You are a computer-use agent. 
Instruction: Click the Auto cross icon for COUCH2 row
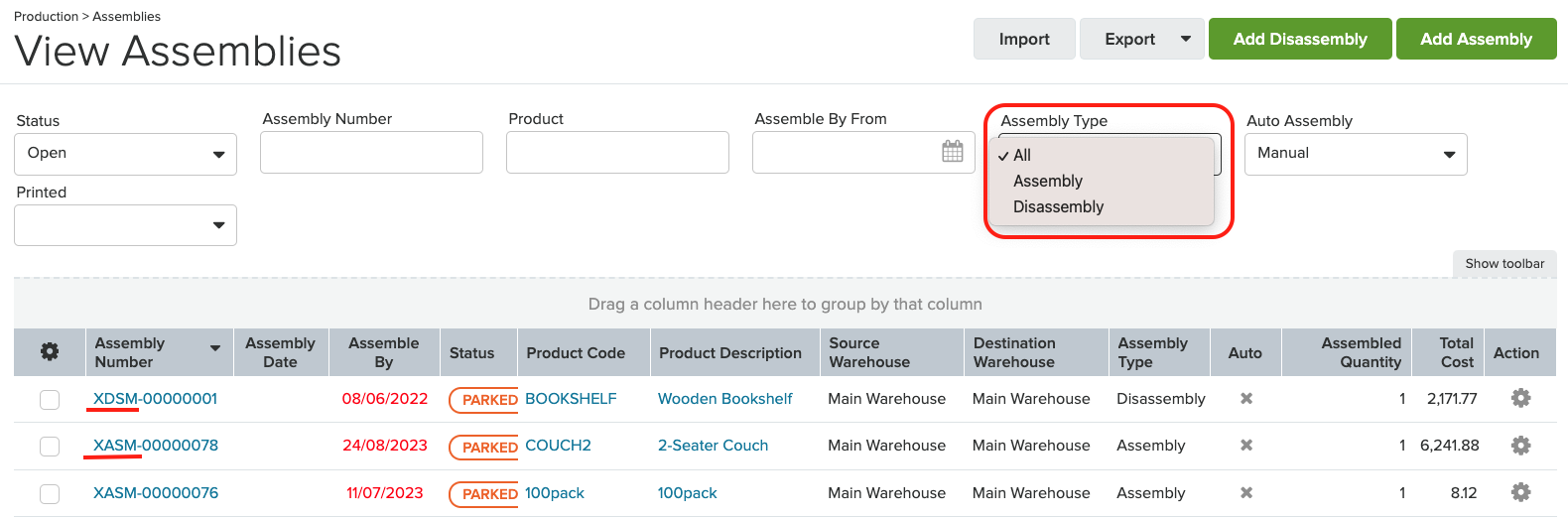point(1245,446)
